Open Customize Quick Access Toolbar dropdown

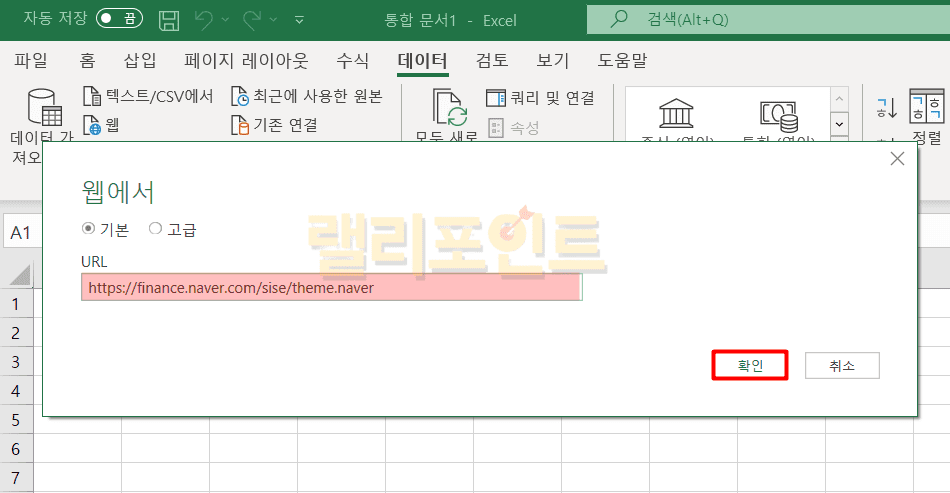coord(300,19)
